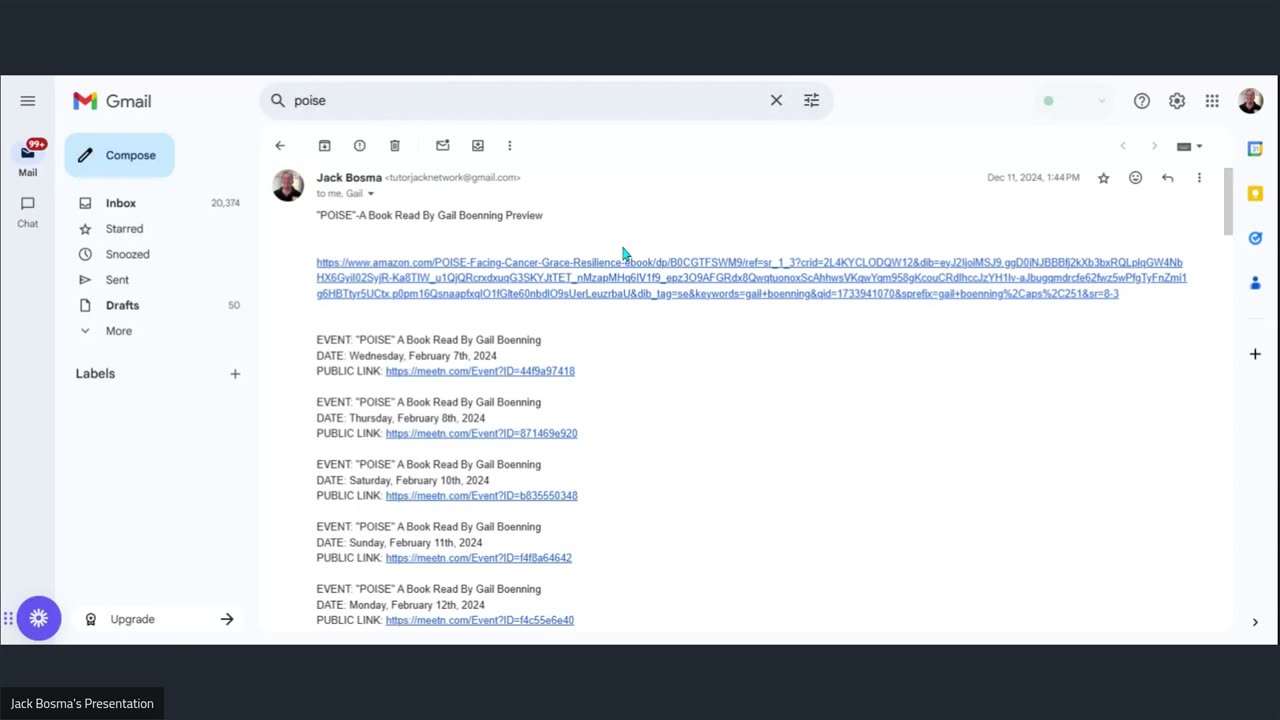Click the Labels heading
Image resolution: width=1280 pixels, height=720 pixels.
[95, 374]
